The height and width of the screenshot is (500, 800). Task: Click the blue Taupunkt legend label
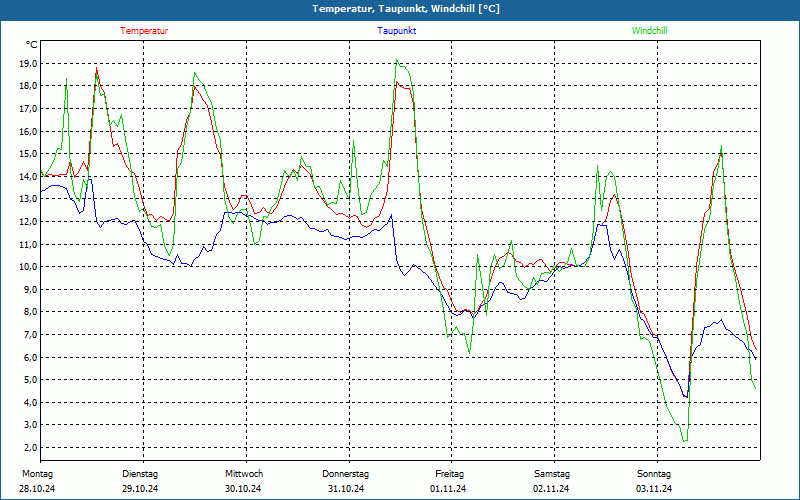[396, 31]
